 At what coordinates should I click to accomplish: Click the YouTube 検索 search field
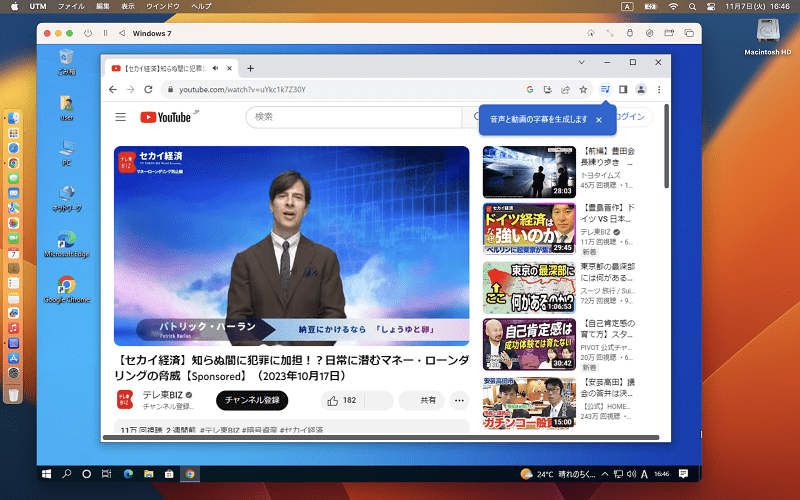click(x=354, y=117)
